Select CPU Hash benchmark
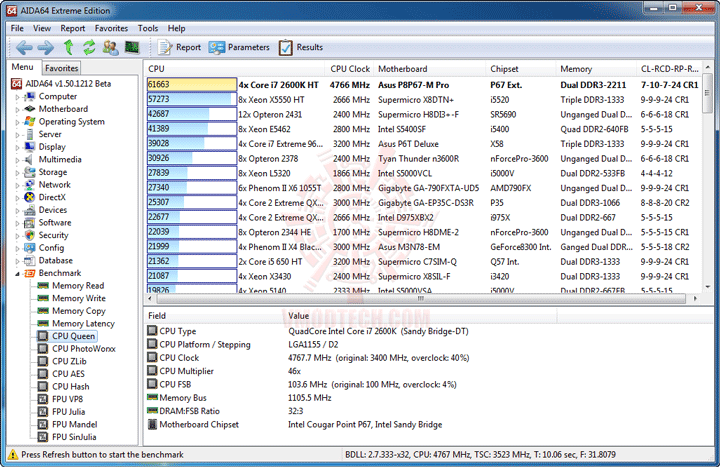Screen dimensions: 720x467 point(64,387)
